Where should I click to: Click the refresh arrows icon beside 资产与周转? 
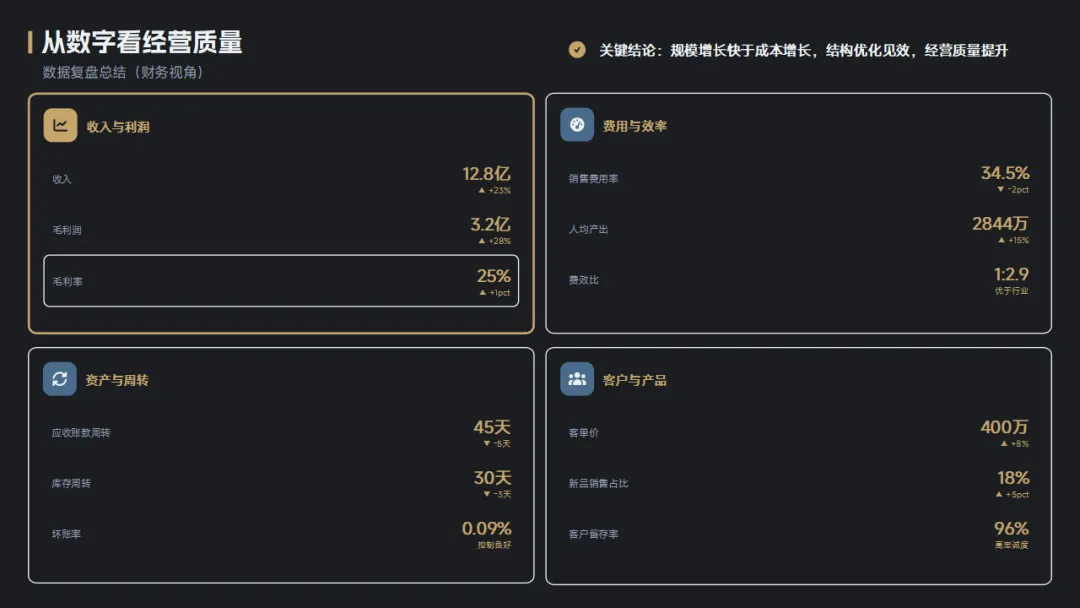point(60,379)
